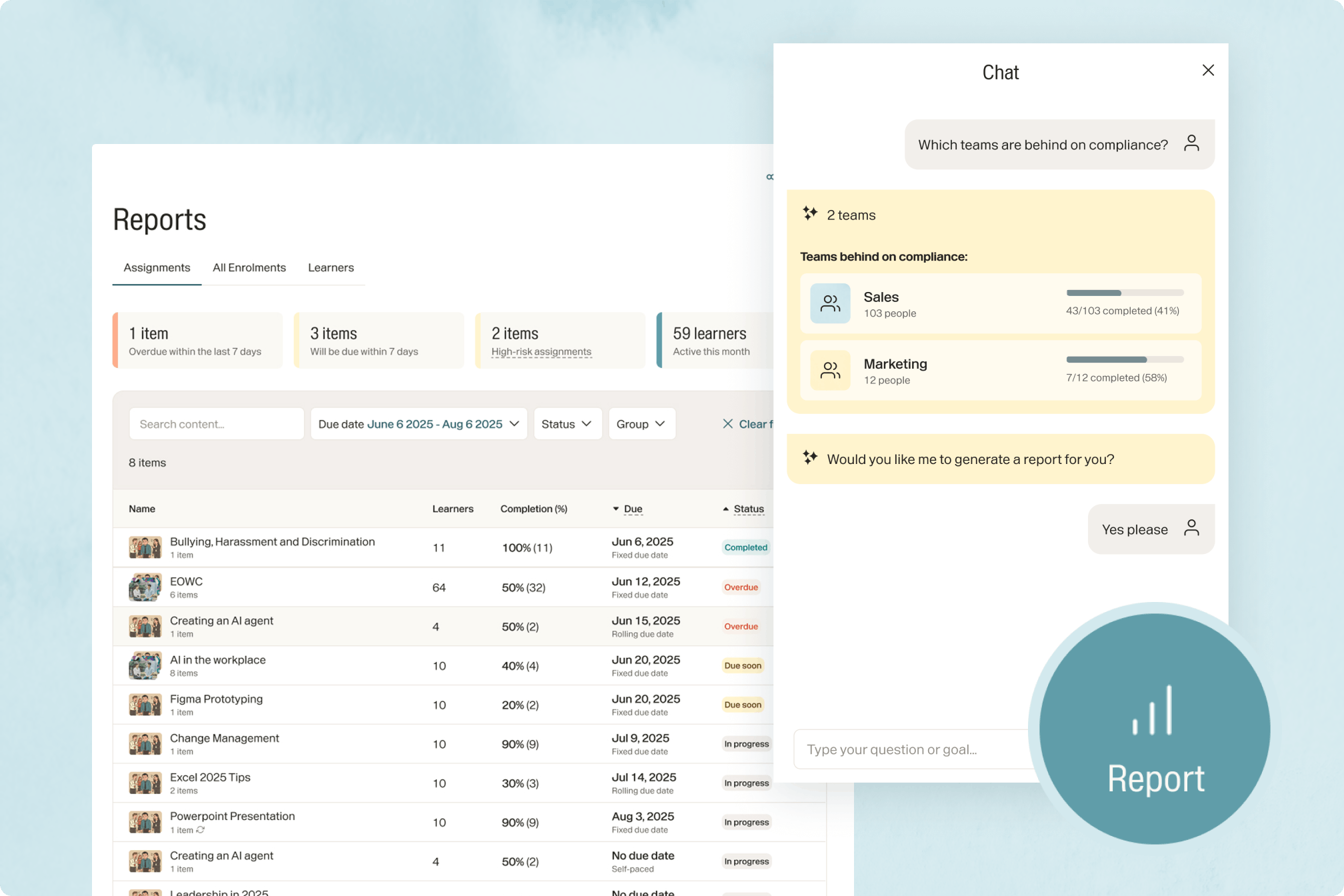Image resolution: width=1344 pixels, height=896 pixels.
Task: Click the Marketing team group icon
Action: click(x=830, y=371)
